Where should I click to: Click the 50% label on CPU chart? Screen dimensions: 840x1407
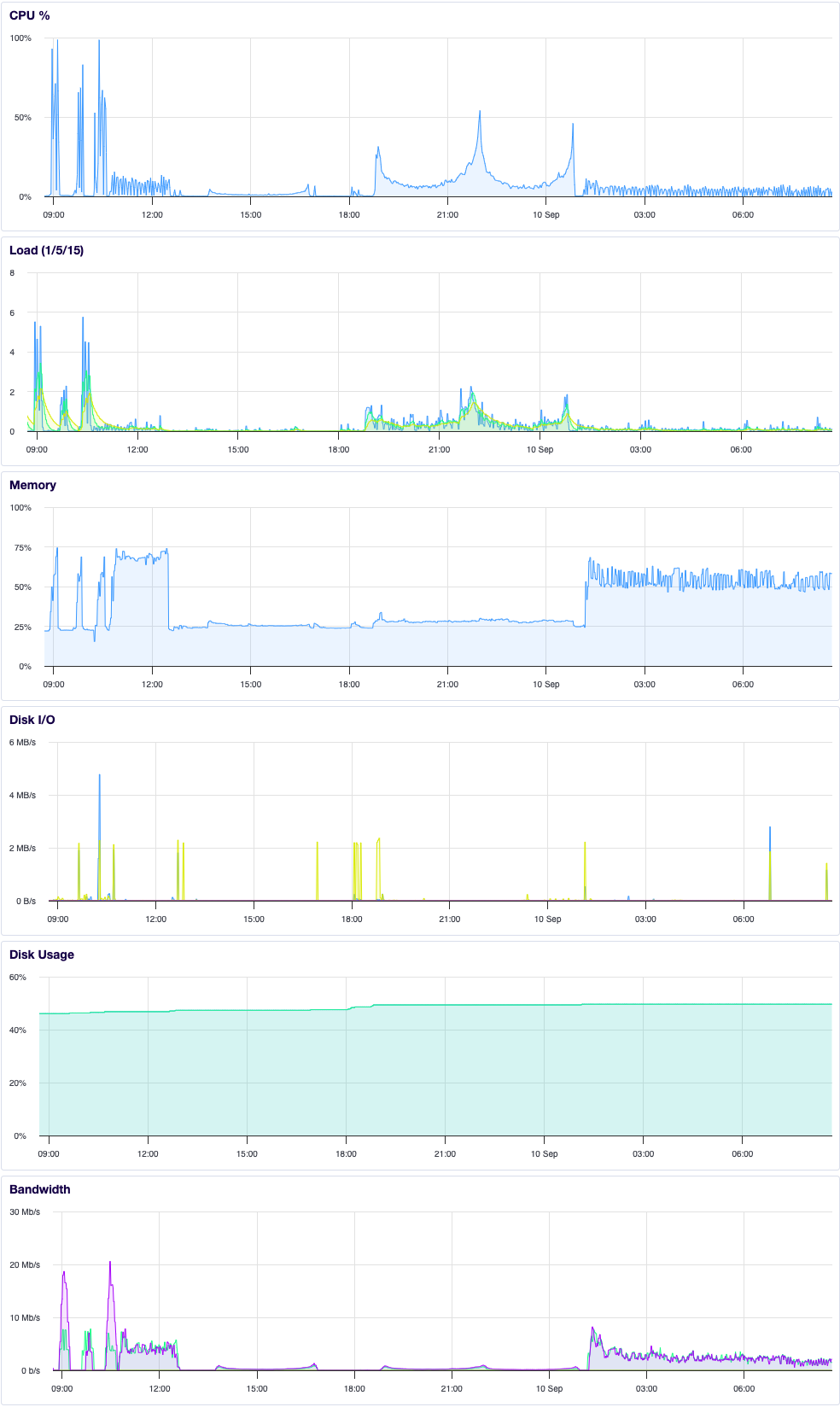click(x=22, y=118)
